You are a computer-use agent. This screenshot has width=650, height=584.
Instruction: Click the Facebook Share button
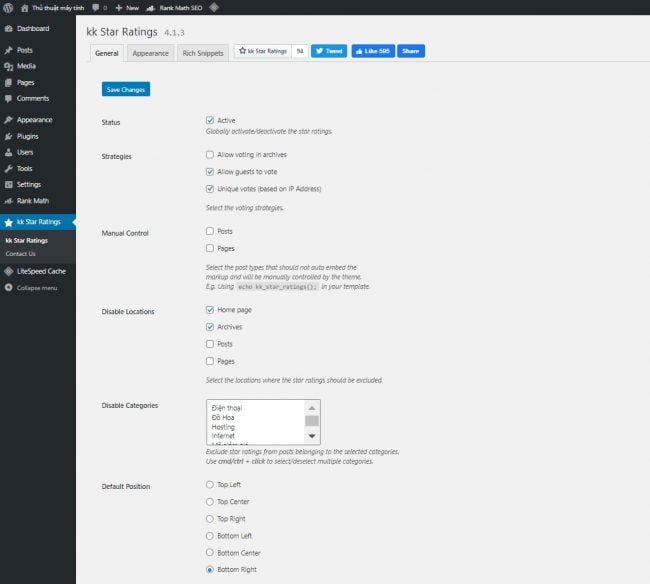tap(411, 51)
